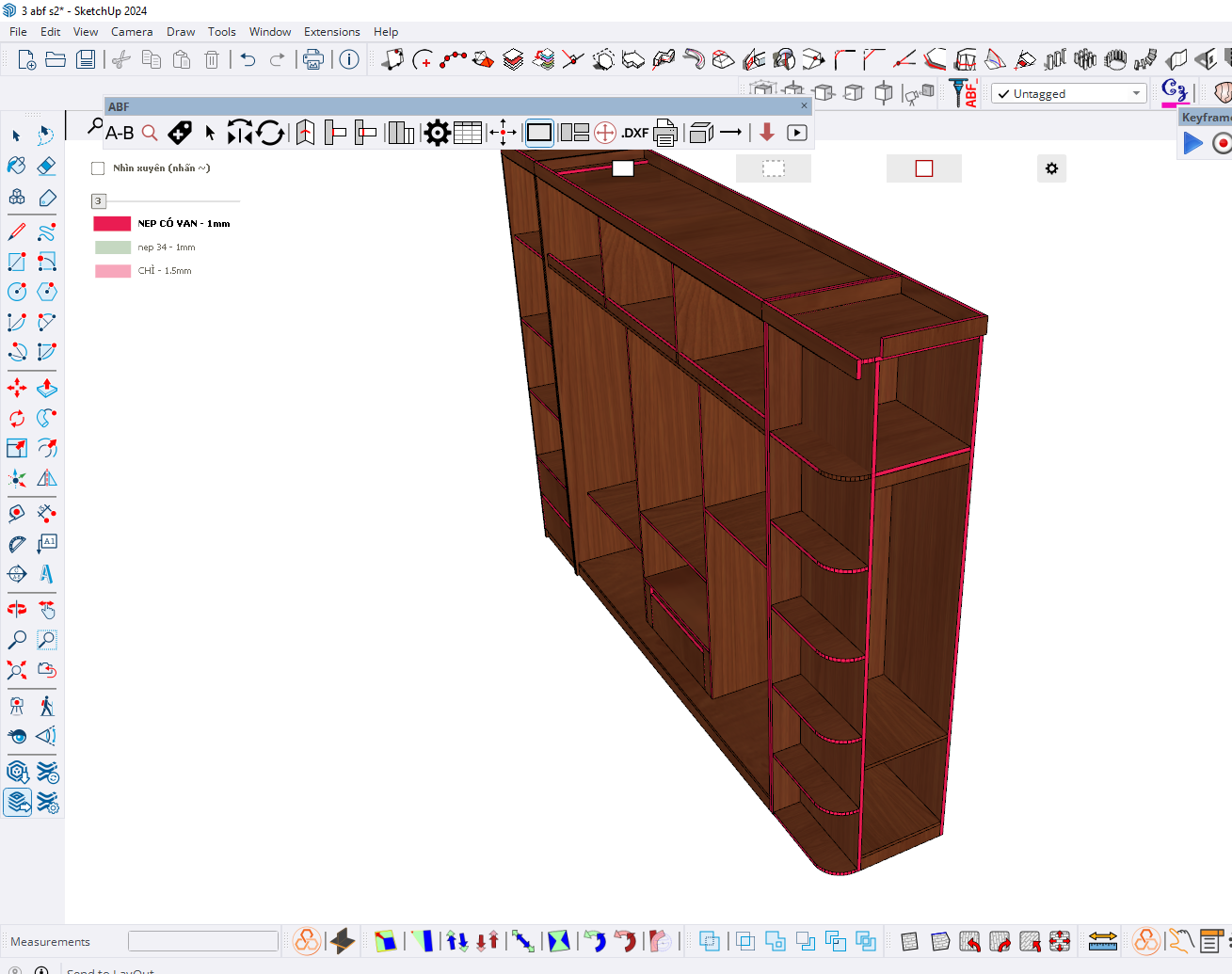
Task: Open the Camera menu
Action: coord(132,32)
